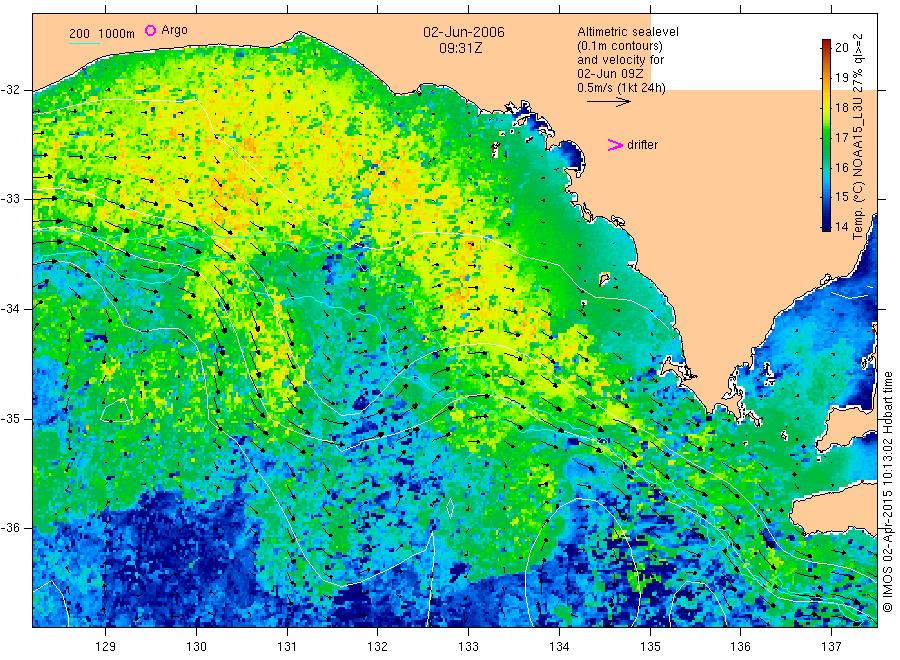Click the velocity scale reference arrow
Screen dimensions: 900x660
pos(608,102)
